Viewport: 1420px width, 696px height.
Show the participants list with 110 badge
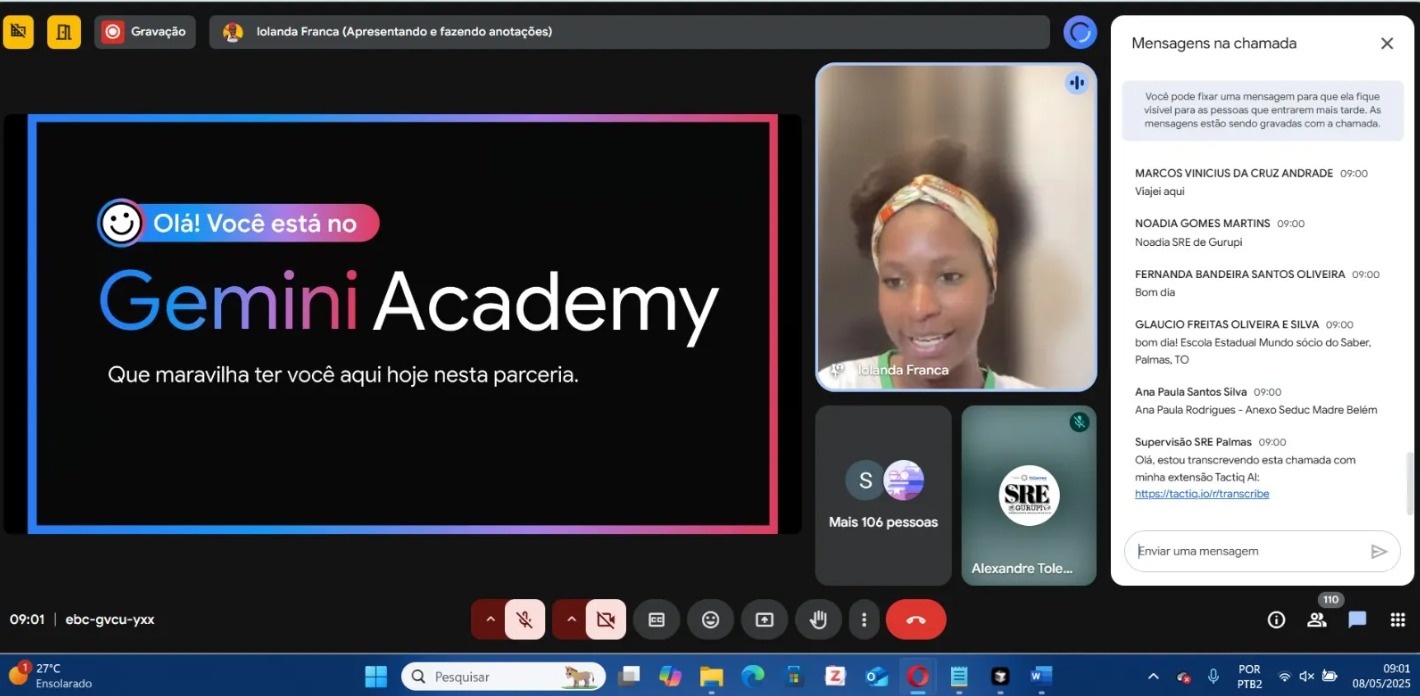click(x=1317, y=620)
